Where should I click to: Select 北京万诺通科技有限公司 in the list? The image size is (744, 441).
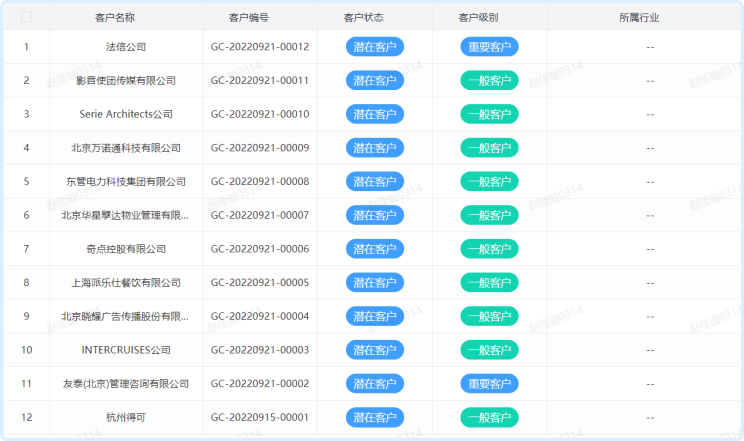click(126, 148)
